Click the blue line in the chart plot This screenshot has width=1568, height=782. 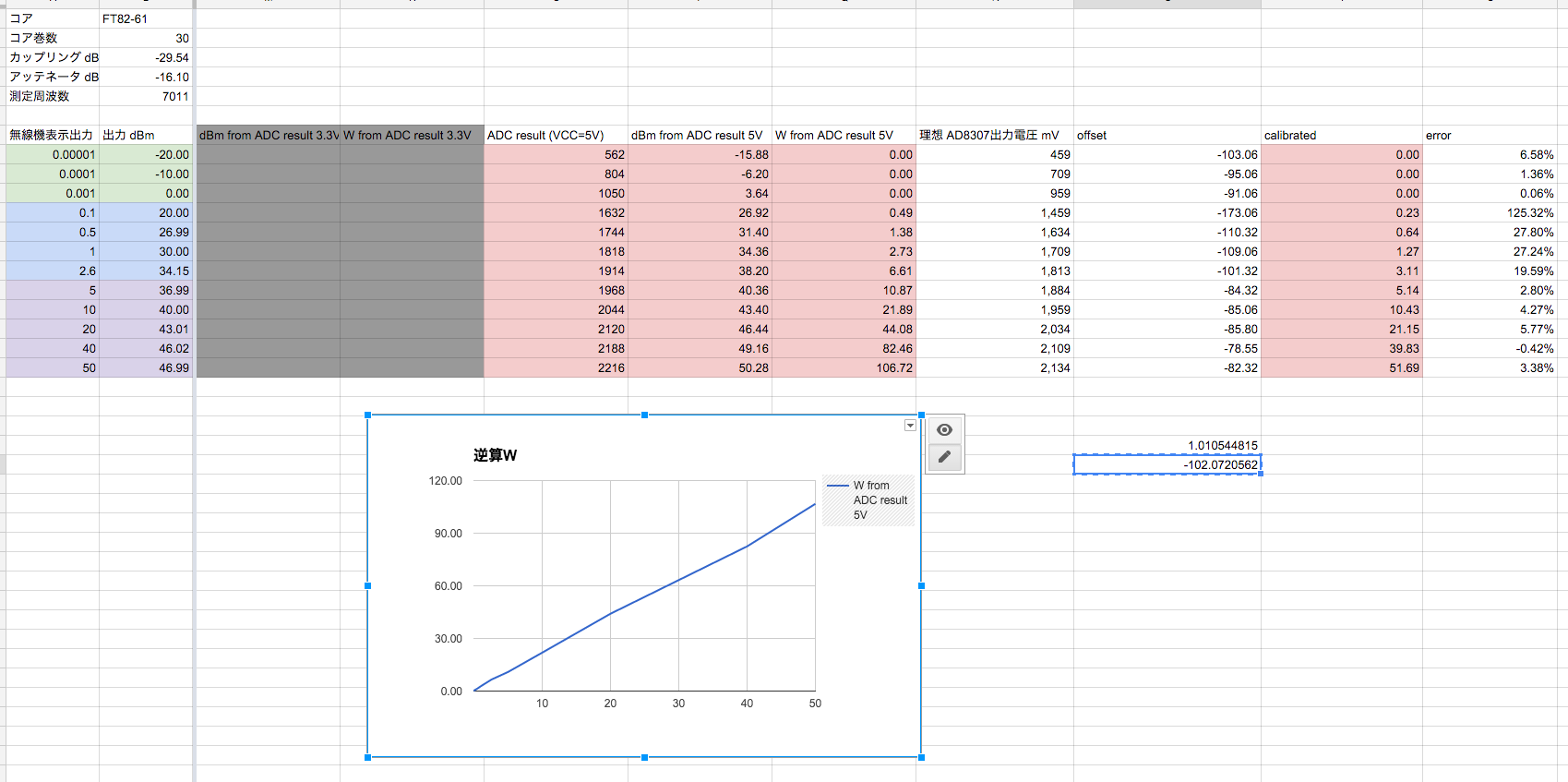coord(678,580)
